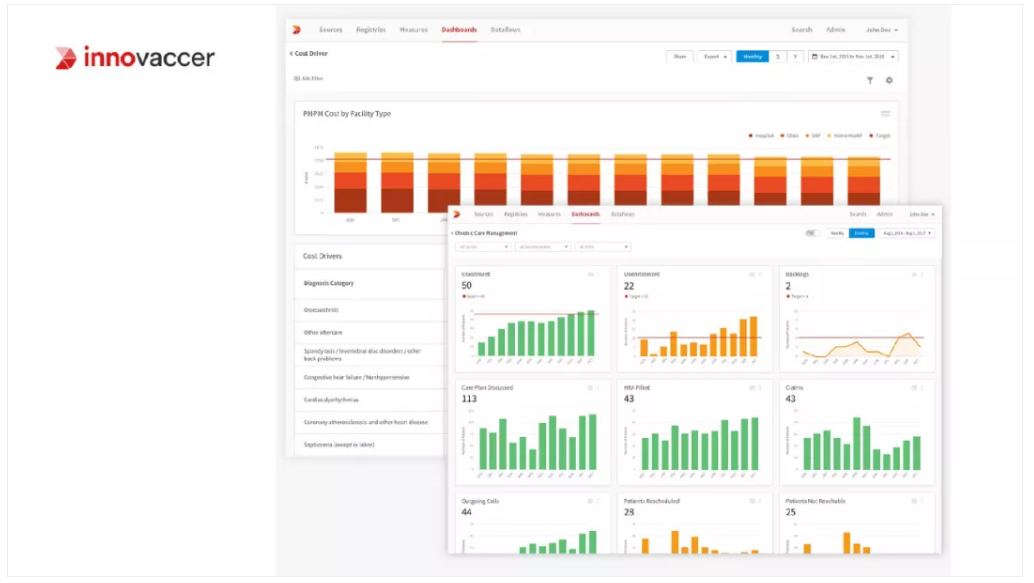This screenshot has width=1034, height=583.
Task: Open the first filter dropdown under Chronic Care Management
Action: tap(483, 247)
